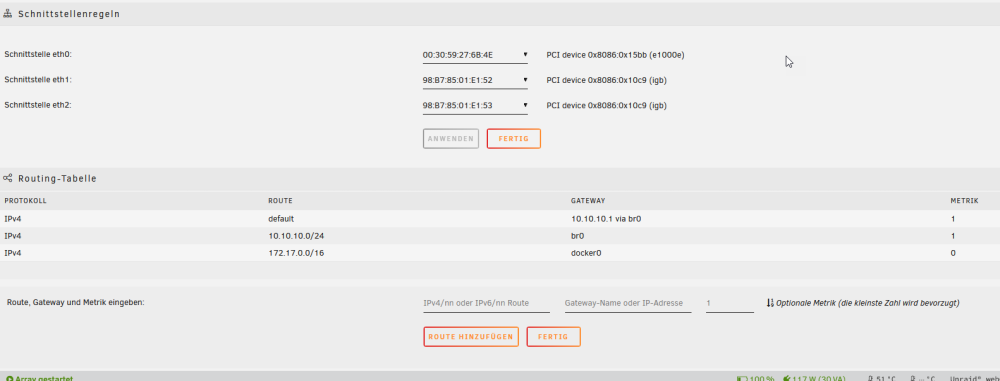This screenshot has height=381, width=1000.
Task: Click the metric value of the default route
Action: pyautogui.click(x=953, y=219)
